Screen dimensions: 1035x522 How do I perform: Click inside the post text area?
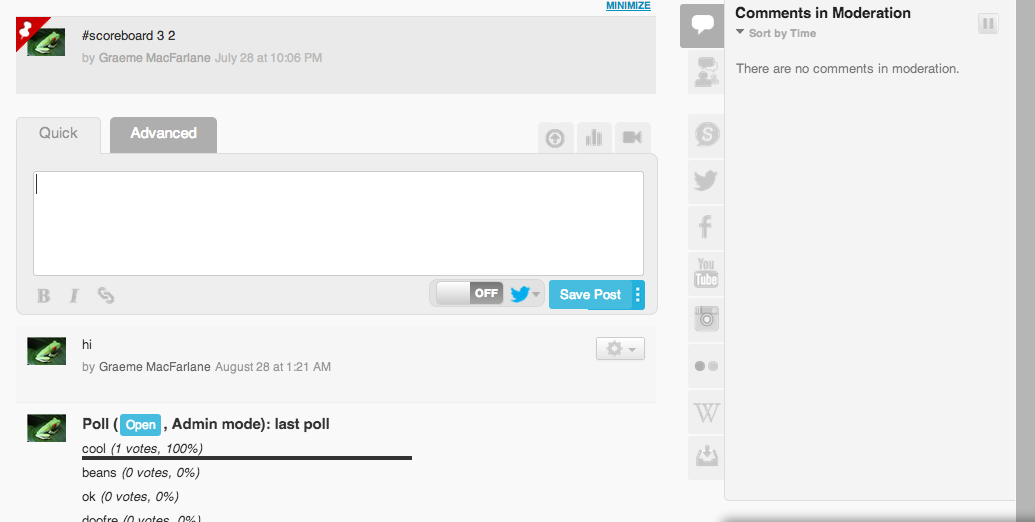pos(338,223)
